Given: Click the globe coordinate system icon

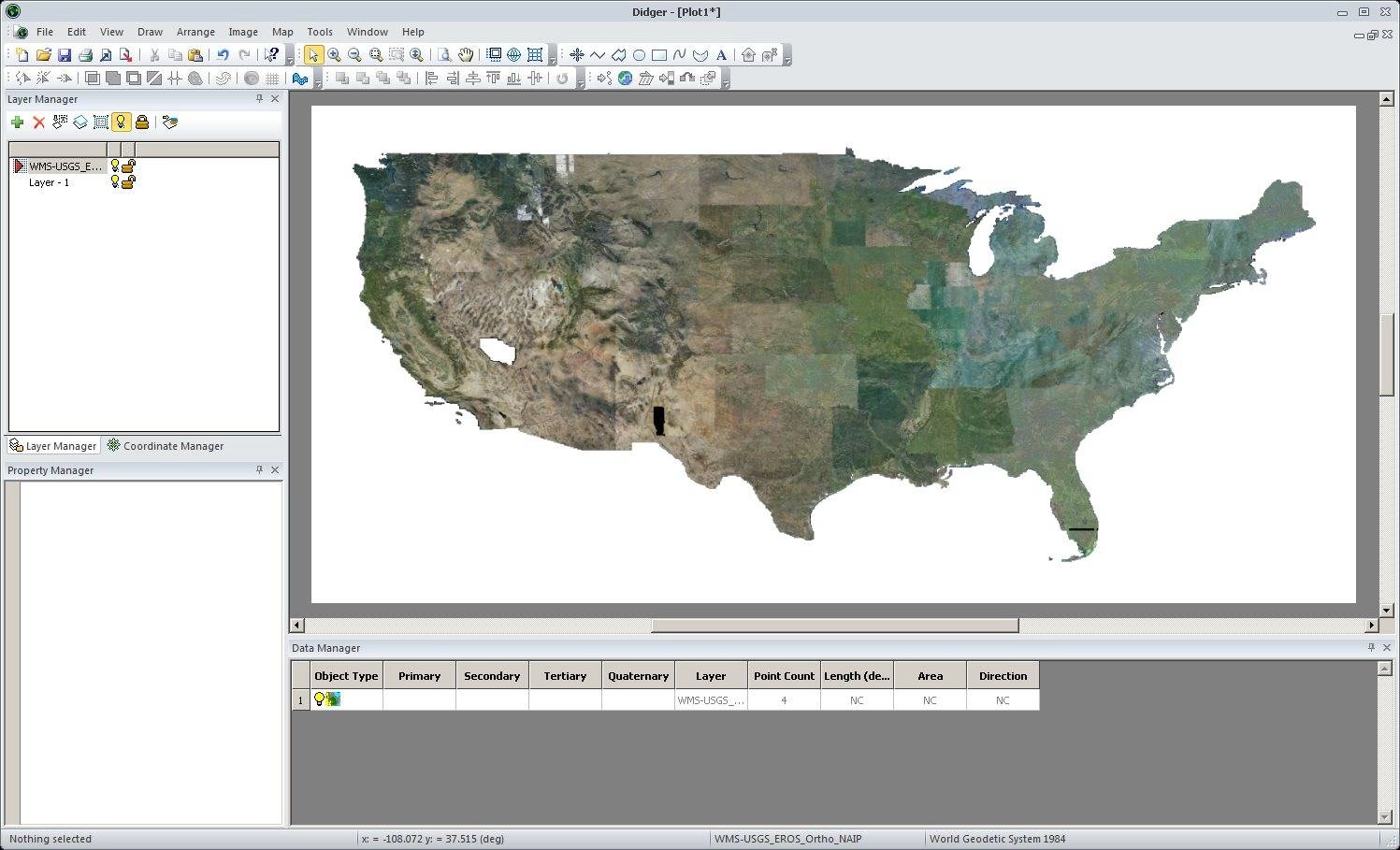Looking at the screenshot, I should 514,55.
